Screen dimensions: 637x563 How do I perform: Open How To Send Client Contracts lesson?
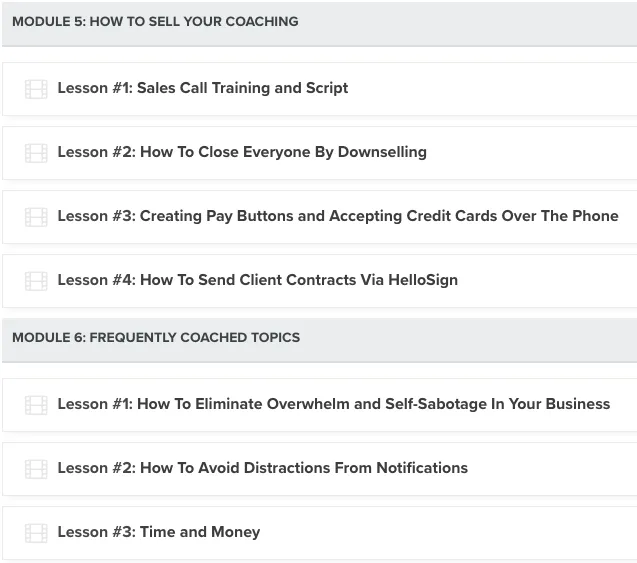pyautogui.click(x=257, y=280)
